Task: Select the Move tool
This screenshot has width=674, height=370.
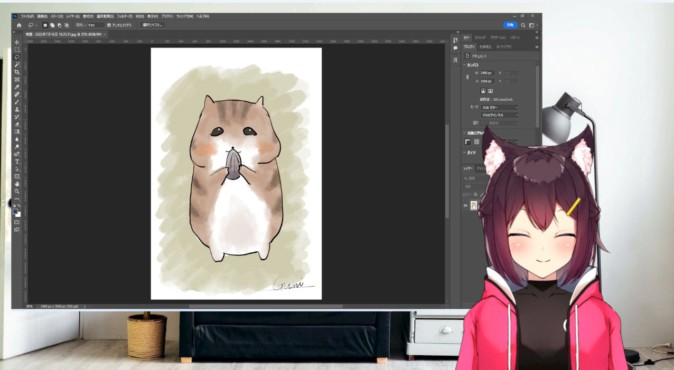Action: (17, 42)
